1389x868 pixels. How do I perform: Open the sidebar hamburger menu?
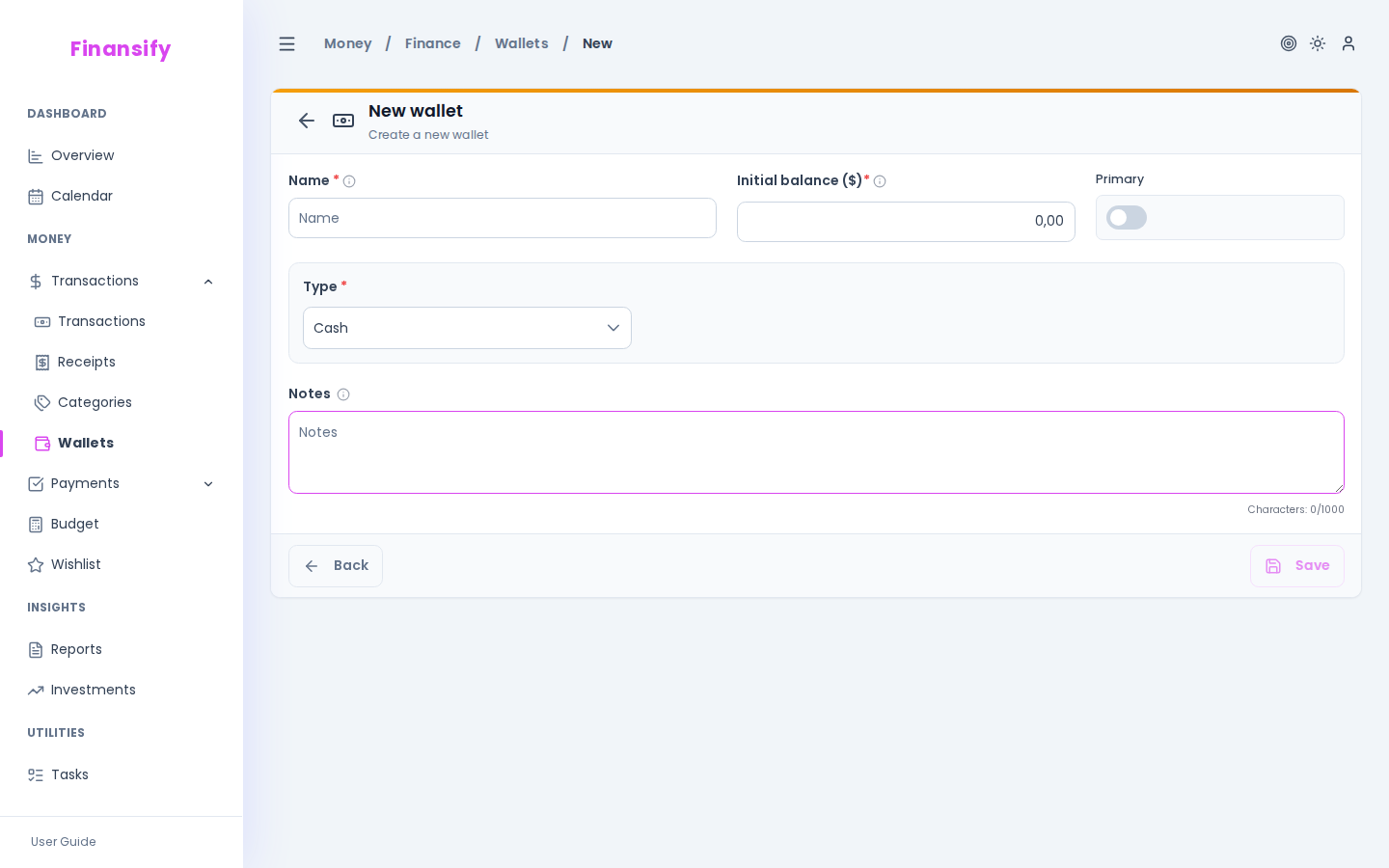(x=286, y=43)
